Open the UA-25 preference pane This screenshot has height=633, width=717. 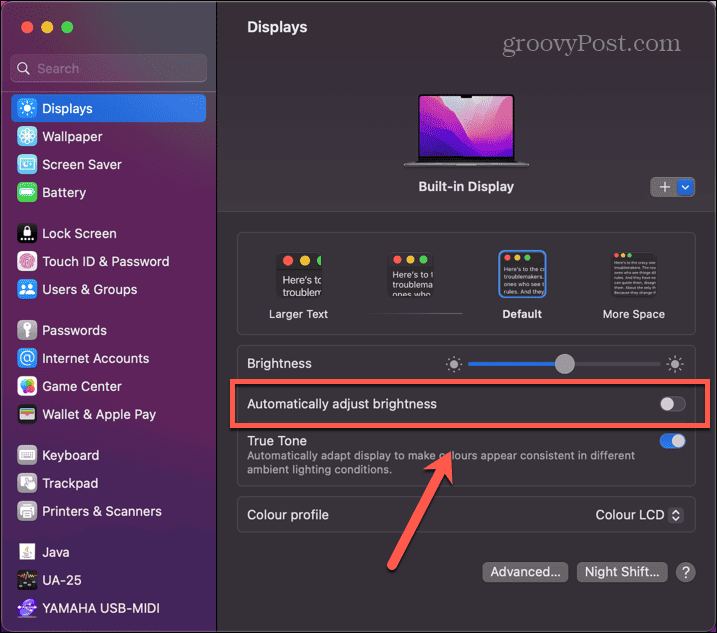108,580
